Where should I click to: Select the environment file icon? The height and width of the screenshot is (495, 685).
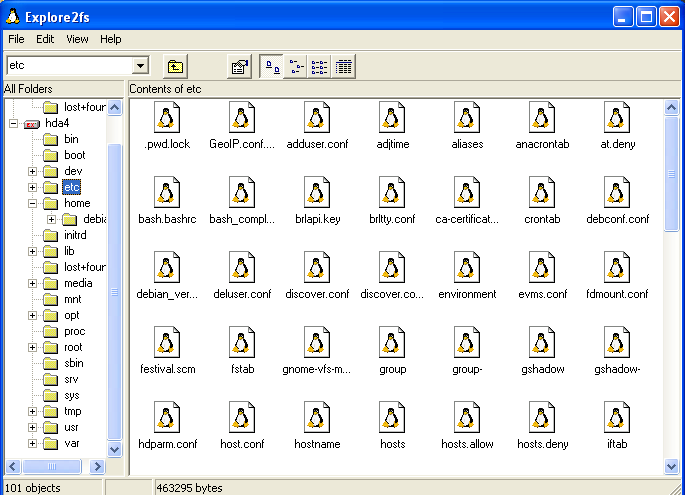(x=467, y=267)
